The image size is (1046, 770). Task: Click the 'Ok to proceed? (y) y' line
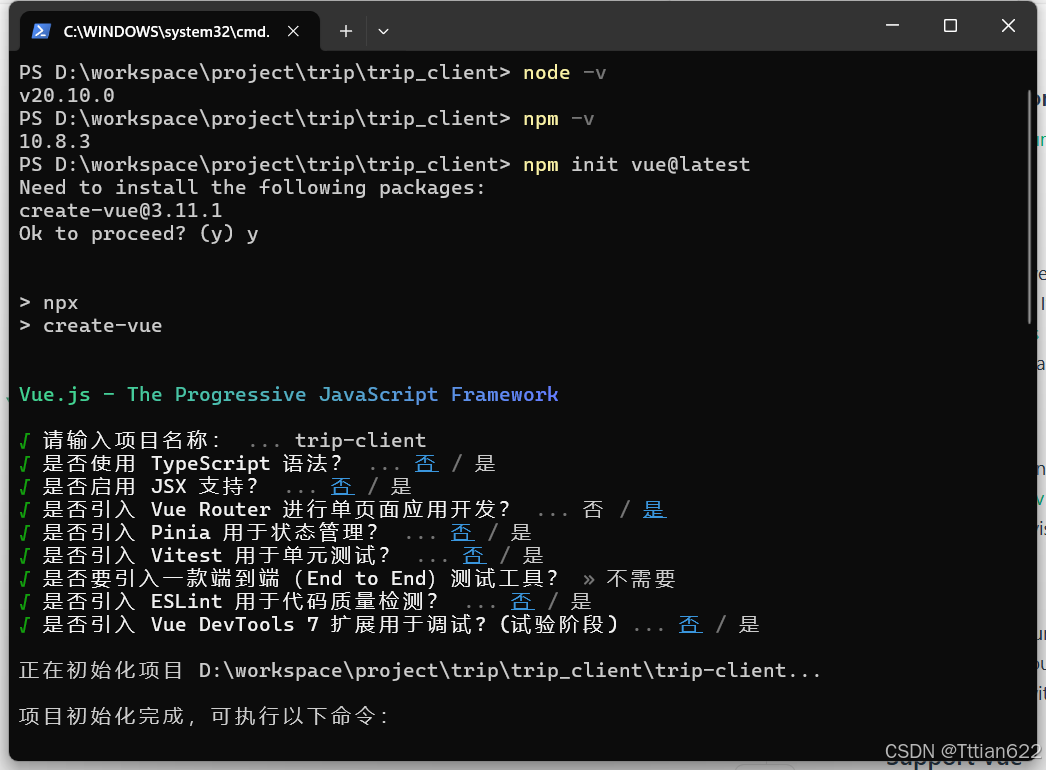click(x=139, y=234)
